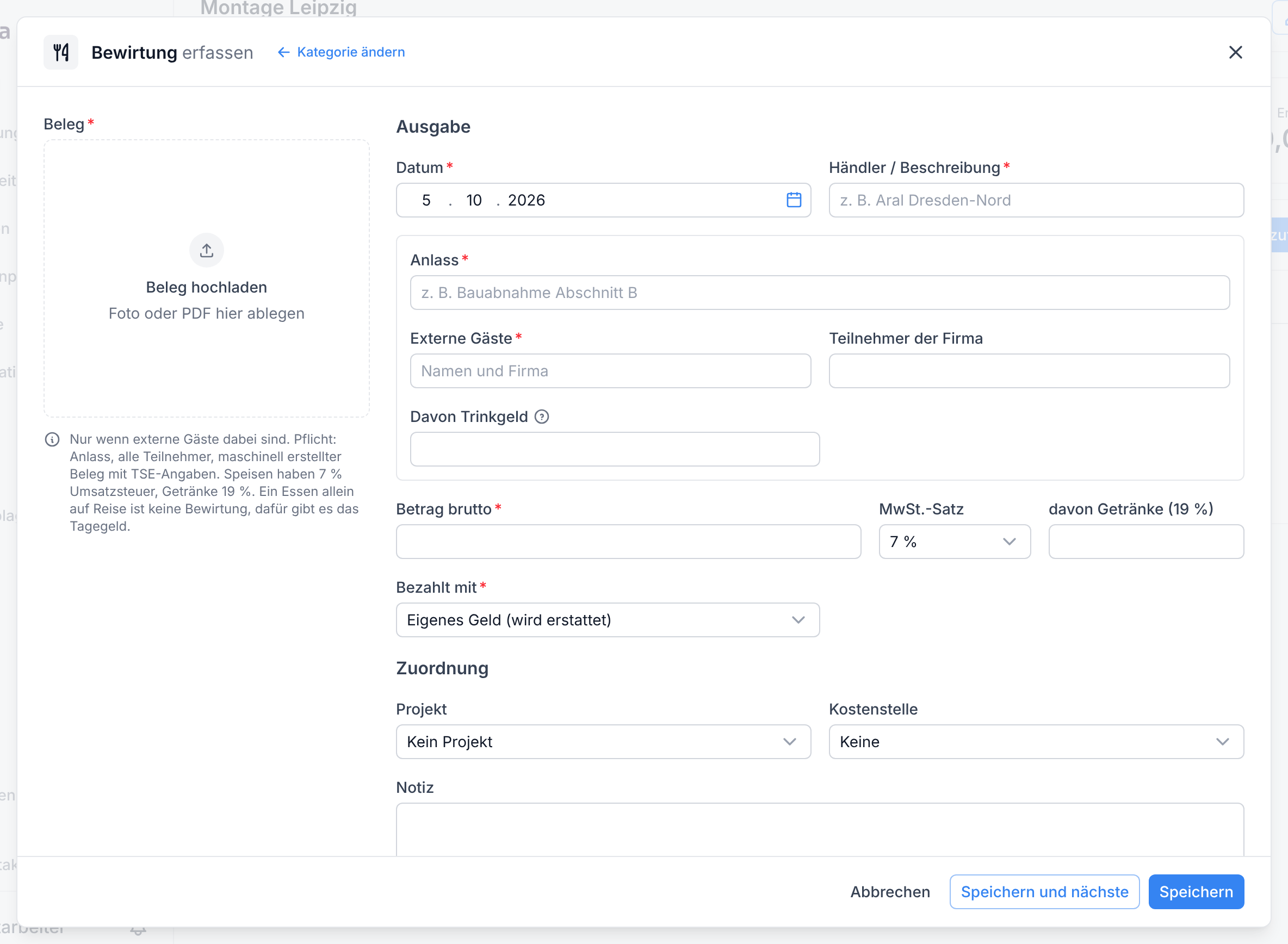Select the Externe Gäste input field
Image resolution: width=1288 pixels, height=944 pixels.
tap(610, 371)
